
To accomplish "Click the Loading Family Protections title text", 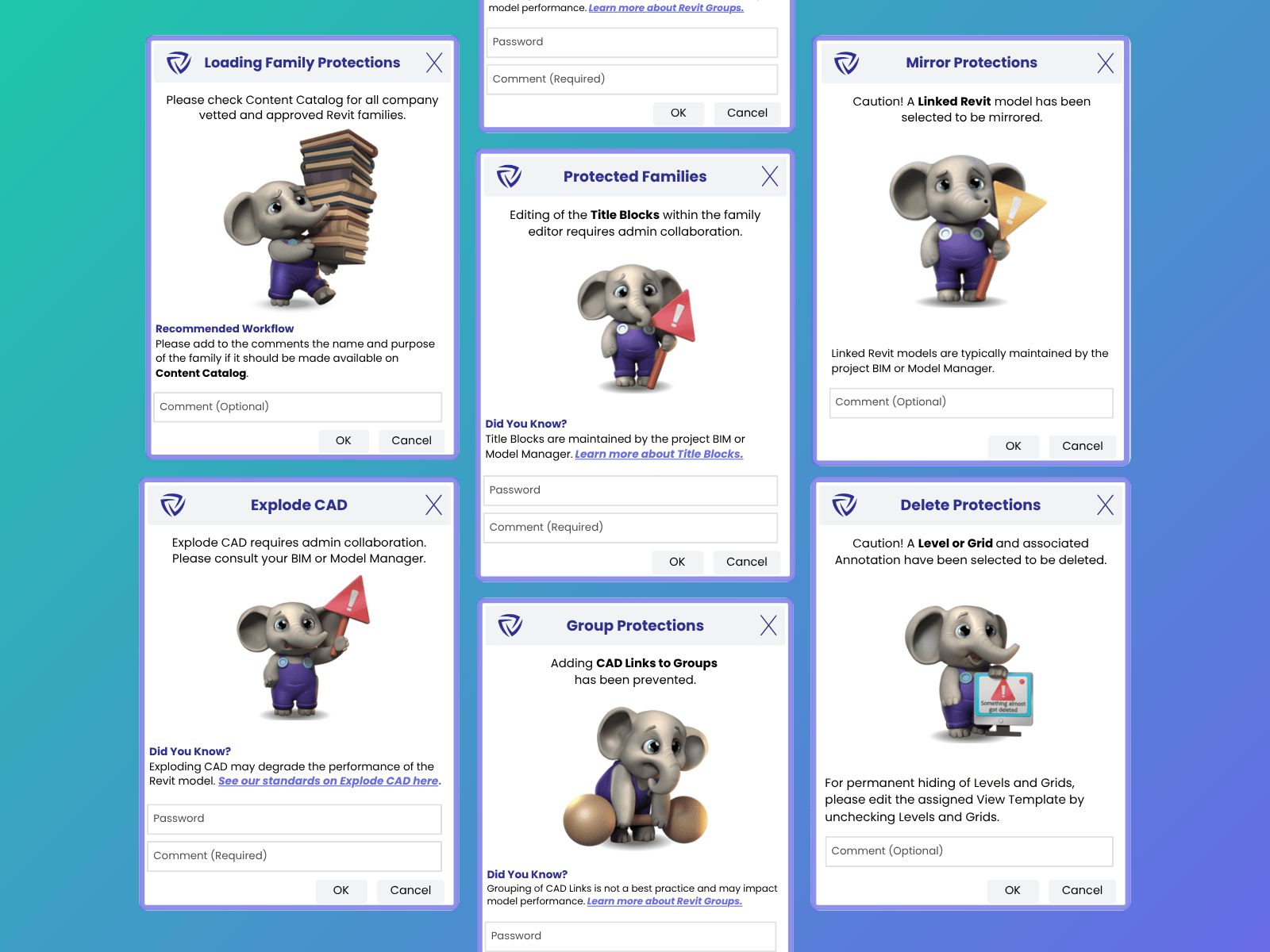I will (302, 63).
